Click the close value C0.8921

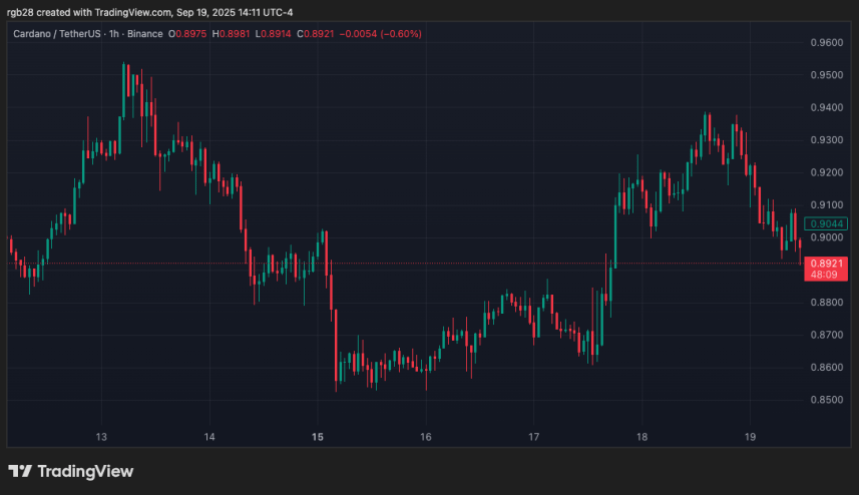coord(316,34)
